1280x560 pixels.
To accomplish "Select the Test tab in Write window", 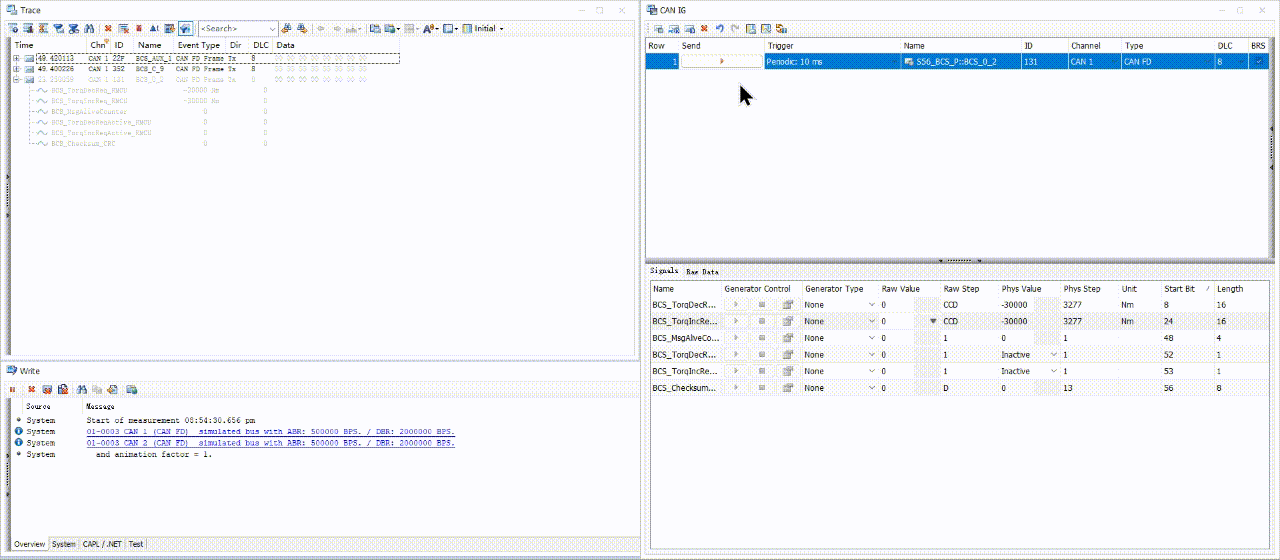I will (x=136, y=544).
